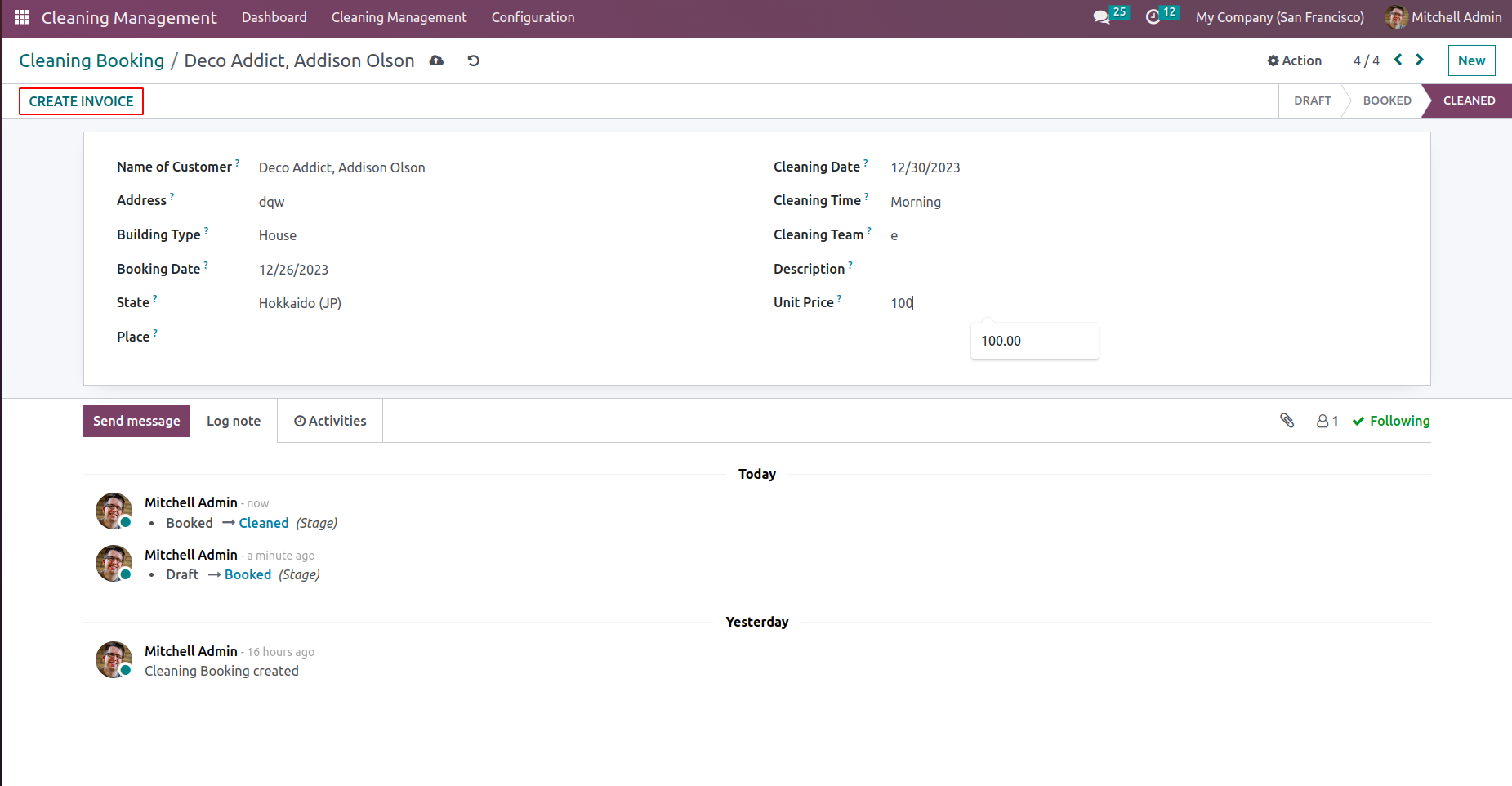Click help tooltip mark beside Description
This screenshot has height=786, width=1512.
pyautogui.click(x=850, y=265)
